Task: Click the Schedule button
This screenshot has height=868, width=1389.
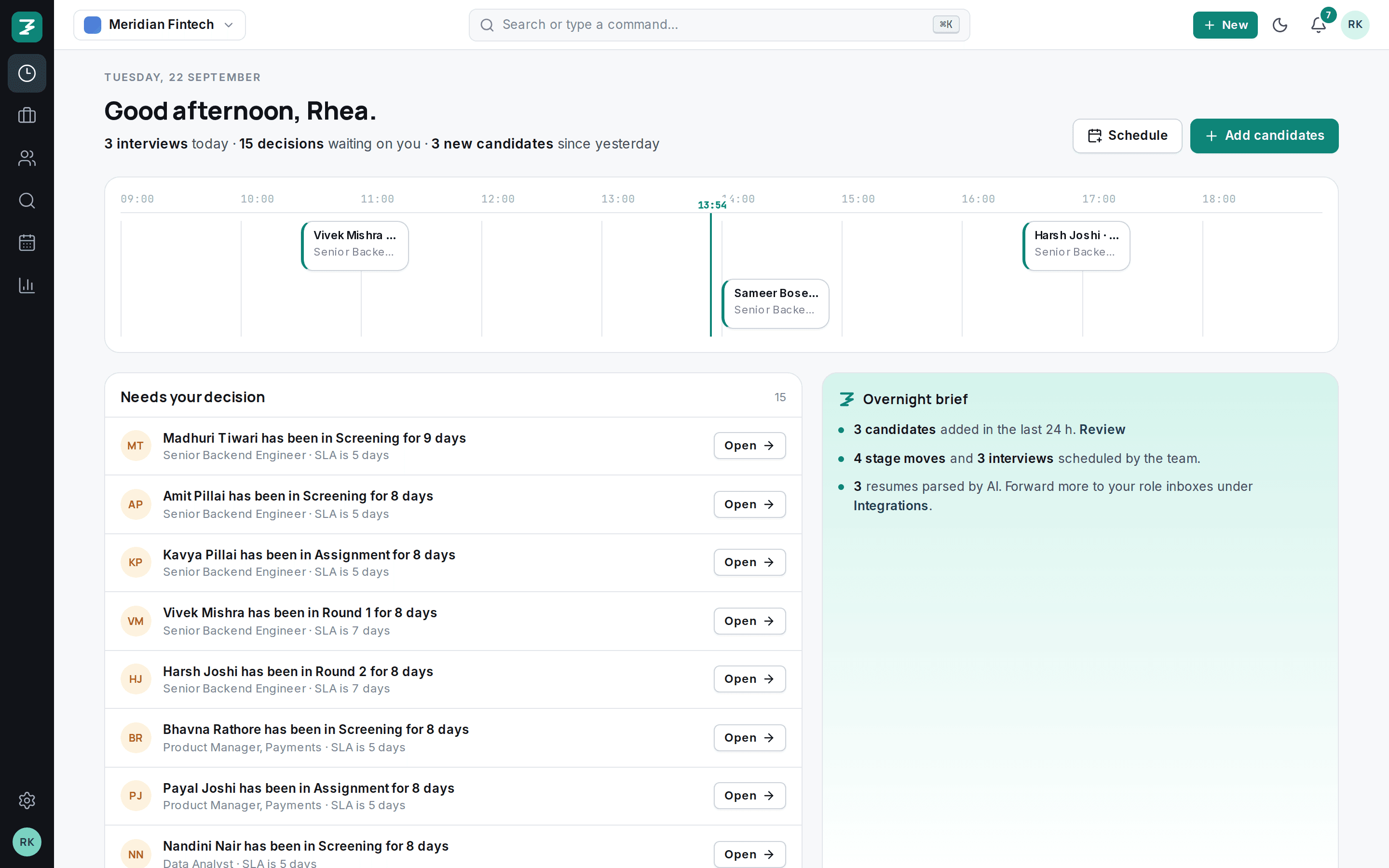Action: click(1127, 136)
